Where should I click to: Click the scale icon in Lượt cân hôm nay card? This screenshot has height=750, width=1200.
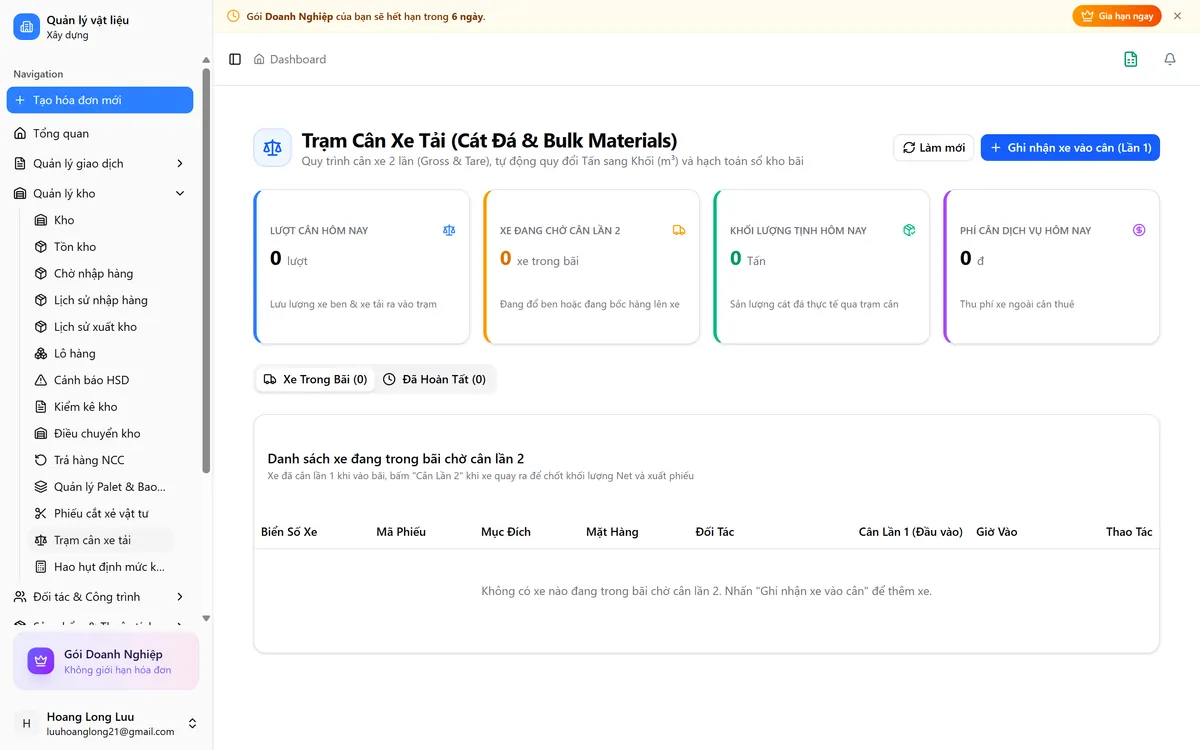[449, 230]
